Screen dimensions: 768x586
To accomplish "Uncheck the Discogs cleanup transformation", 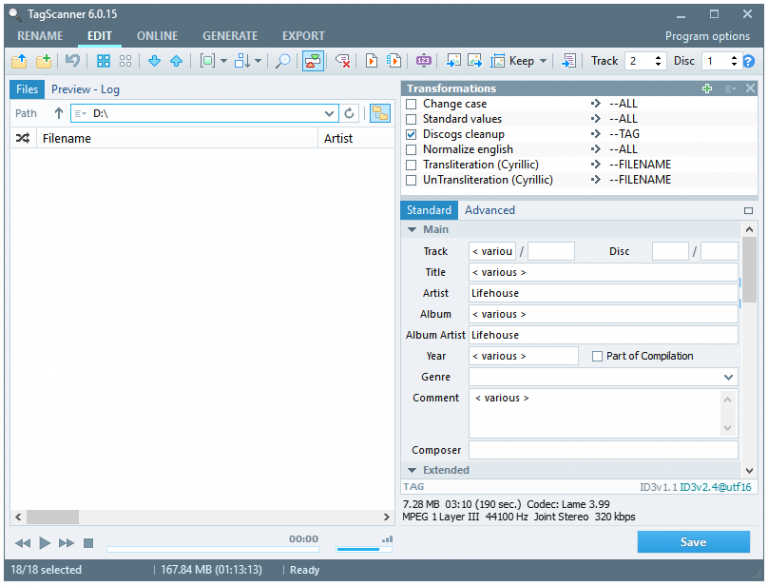I will pos(411,134).
